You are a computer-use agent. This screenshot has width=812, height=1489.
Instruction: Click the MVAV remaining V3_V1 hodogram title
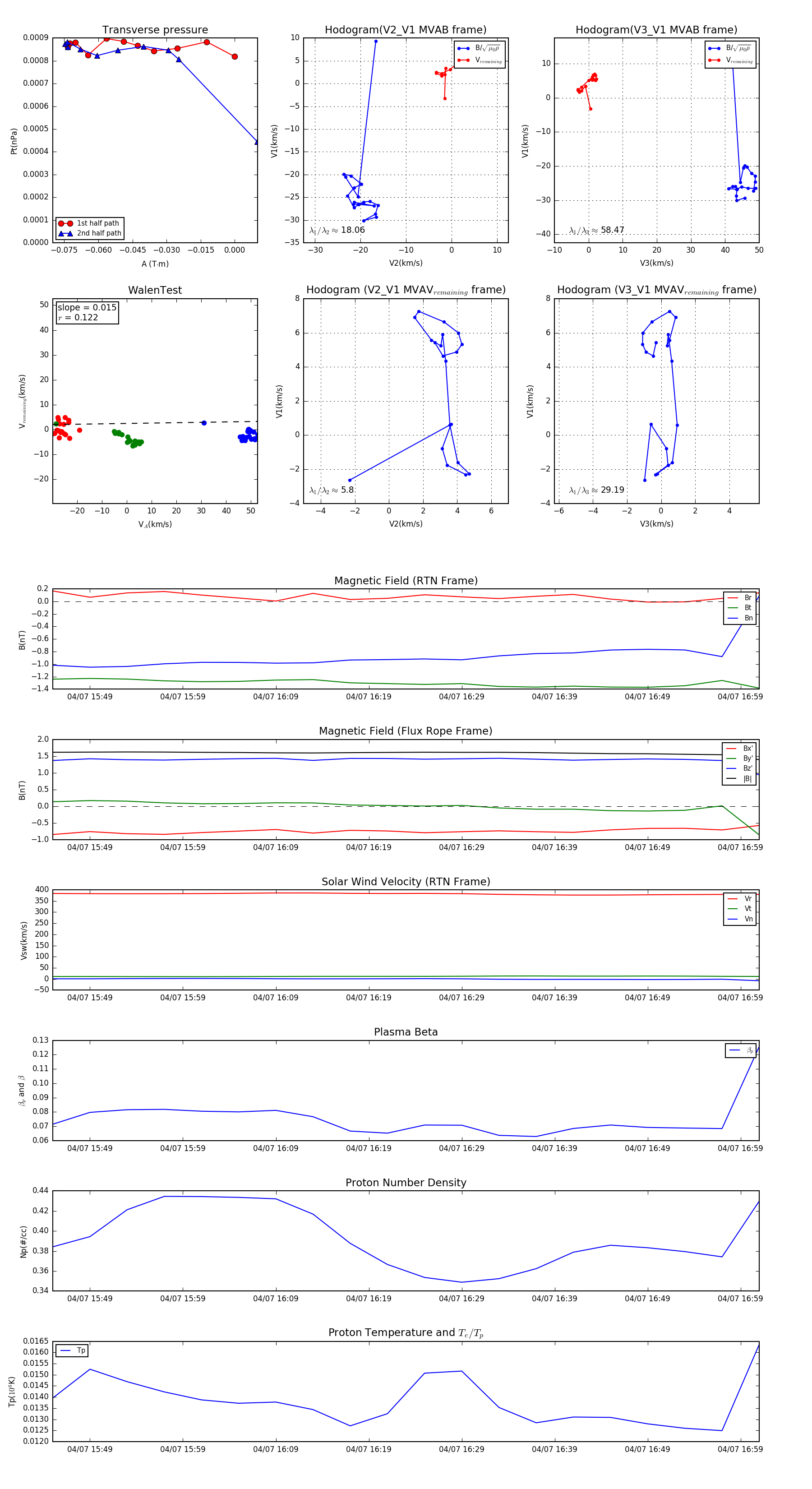coord(656,290)
